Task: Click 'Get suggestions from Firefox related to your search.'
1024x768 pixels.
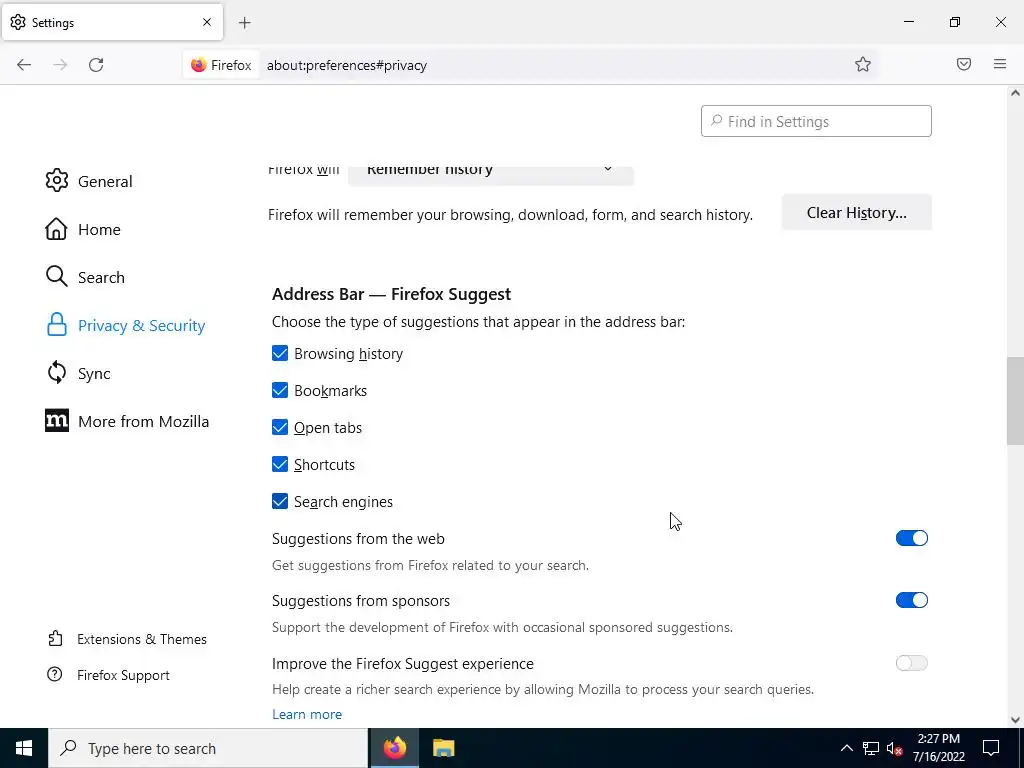Action: click(430, 566)
